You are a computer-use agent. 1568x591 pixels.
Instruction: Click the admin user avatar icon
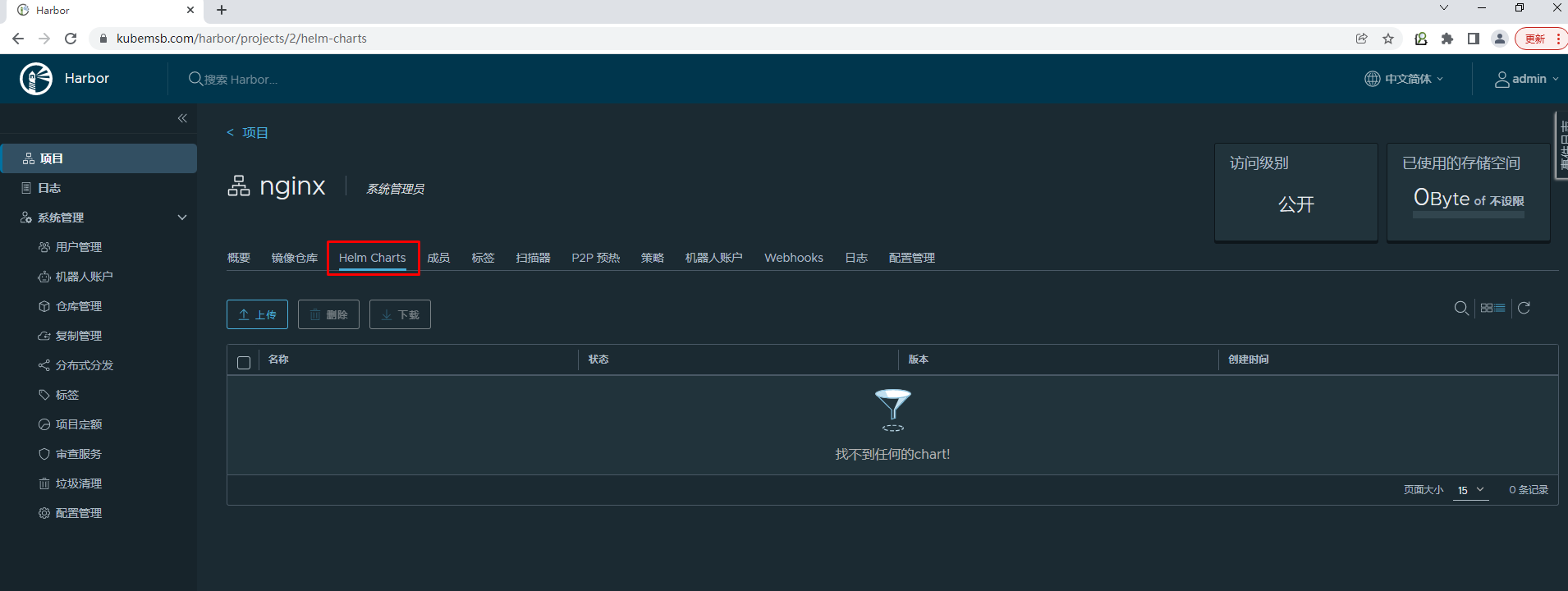(1502, 79)
